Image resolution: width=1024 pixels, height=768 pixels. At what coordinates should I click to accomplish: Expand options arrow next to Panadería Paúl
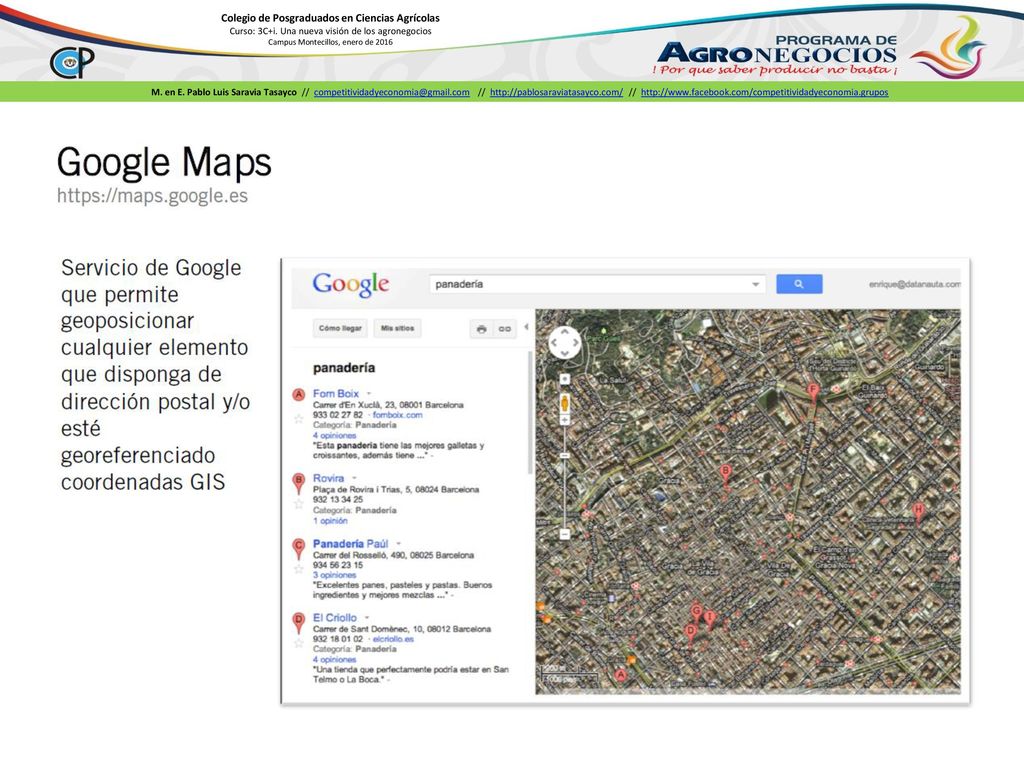pos(398,543)
